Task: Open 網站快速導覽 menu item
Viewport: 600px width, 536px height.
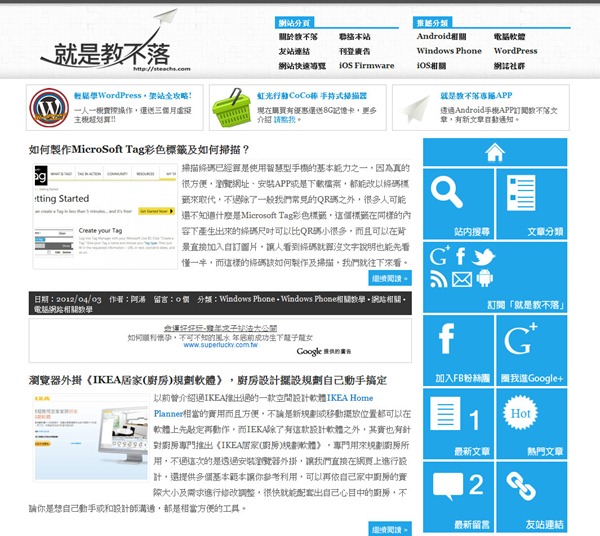Action: [302, 66]
